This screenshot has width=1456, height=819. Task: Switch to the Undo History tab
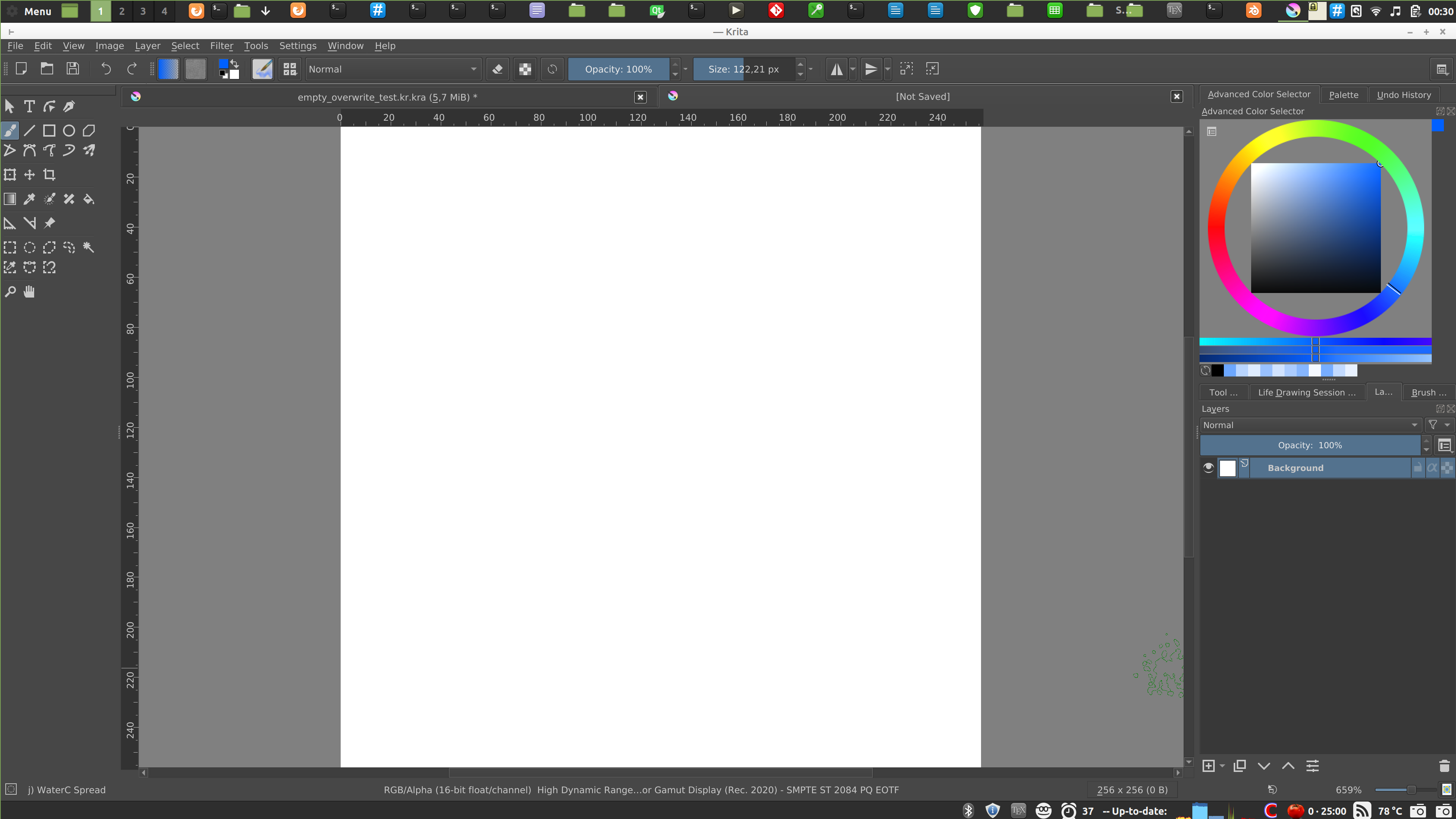click(1403, 95)
